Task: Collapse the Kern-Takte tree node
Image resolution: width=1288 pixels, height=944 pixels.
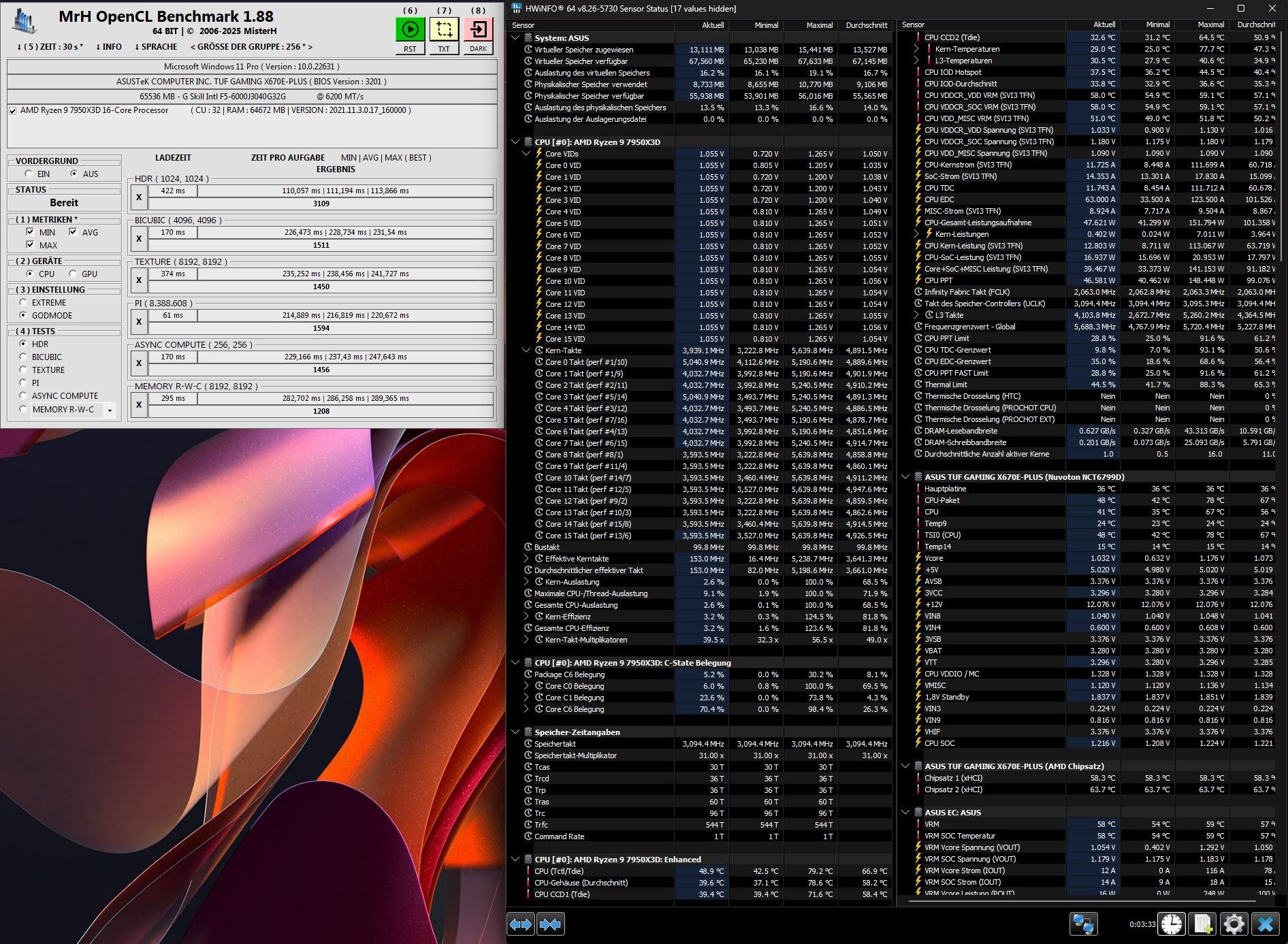Action: (x=526, y=351)
